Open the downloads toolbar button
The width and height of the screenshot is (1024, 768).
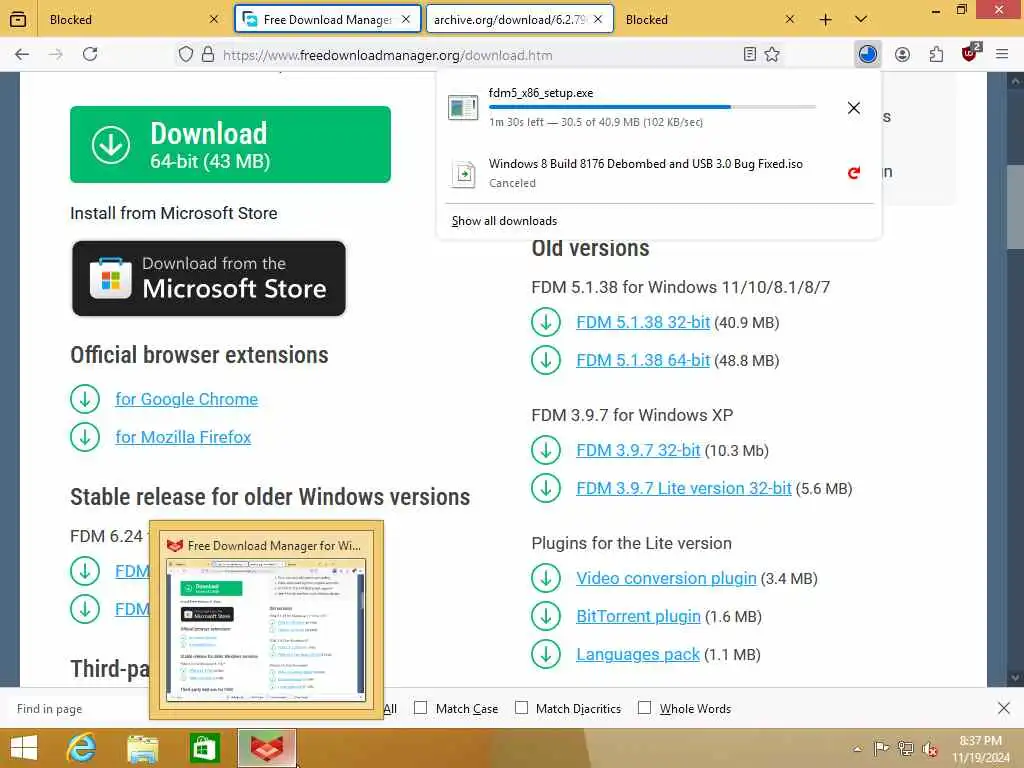(x=867, y=54)
